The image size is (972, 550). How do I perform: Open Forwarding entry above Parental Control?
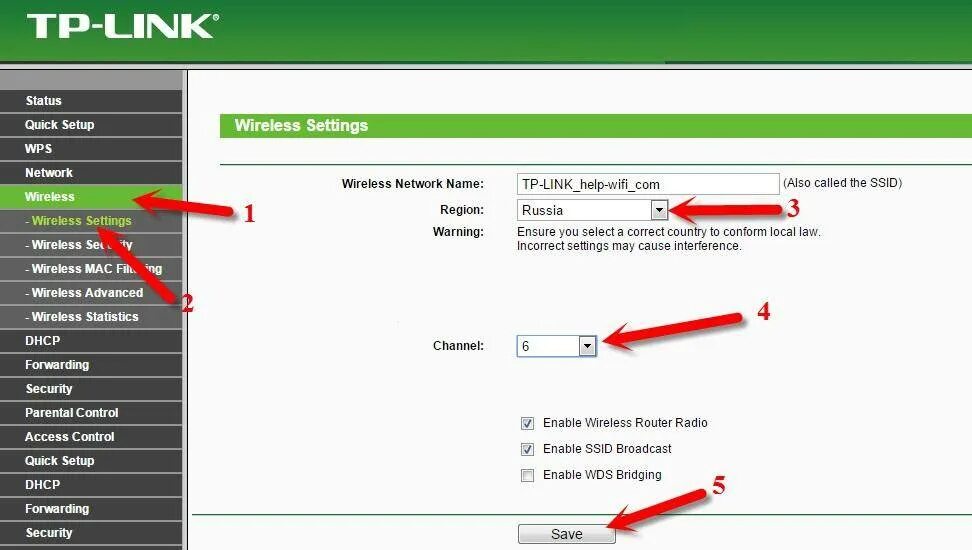(91, 365)
